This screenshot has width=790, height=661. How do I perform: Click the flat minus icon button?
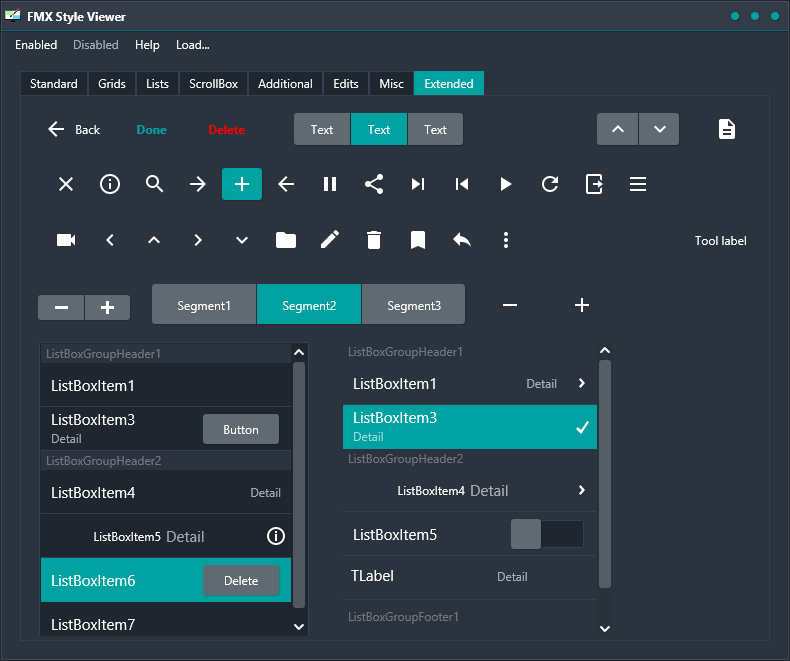point(510,305)
